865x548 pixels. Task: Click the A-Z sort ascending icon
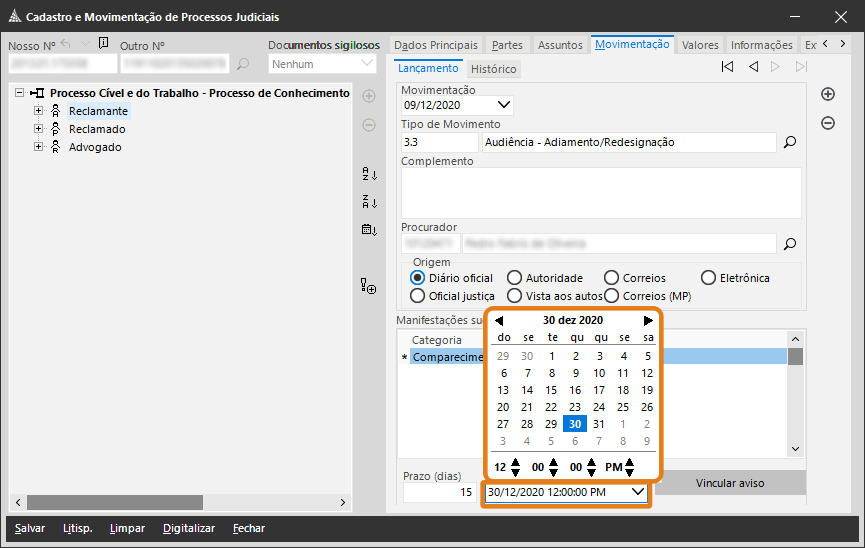click(x=369, y=174)
